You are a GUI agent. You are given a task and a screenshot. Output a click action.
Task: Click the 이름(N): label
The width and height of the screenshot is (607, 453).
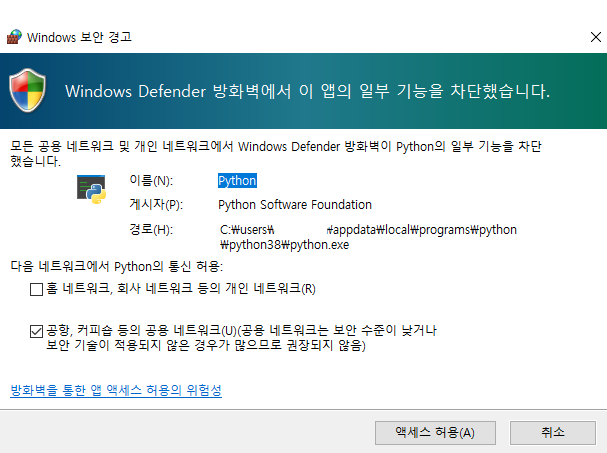click(151, 180)
